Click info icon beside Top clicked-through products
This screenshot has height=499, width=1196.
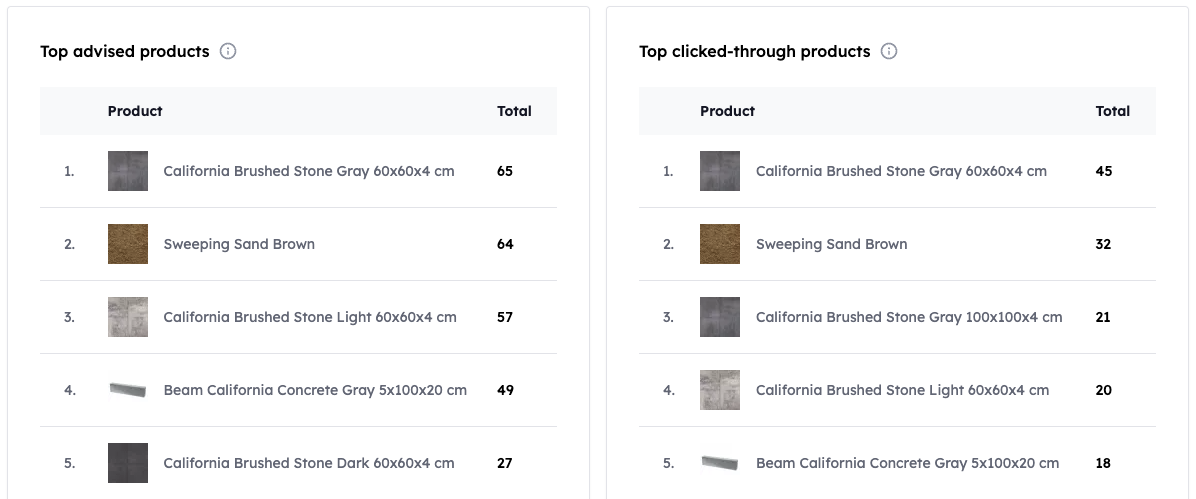889,51
